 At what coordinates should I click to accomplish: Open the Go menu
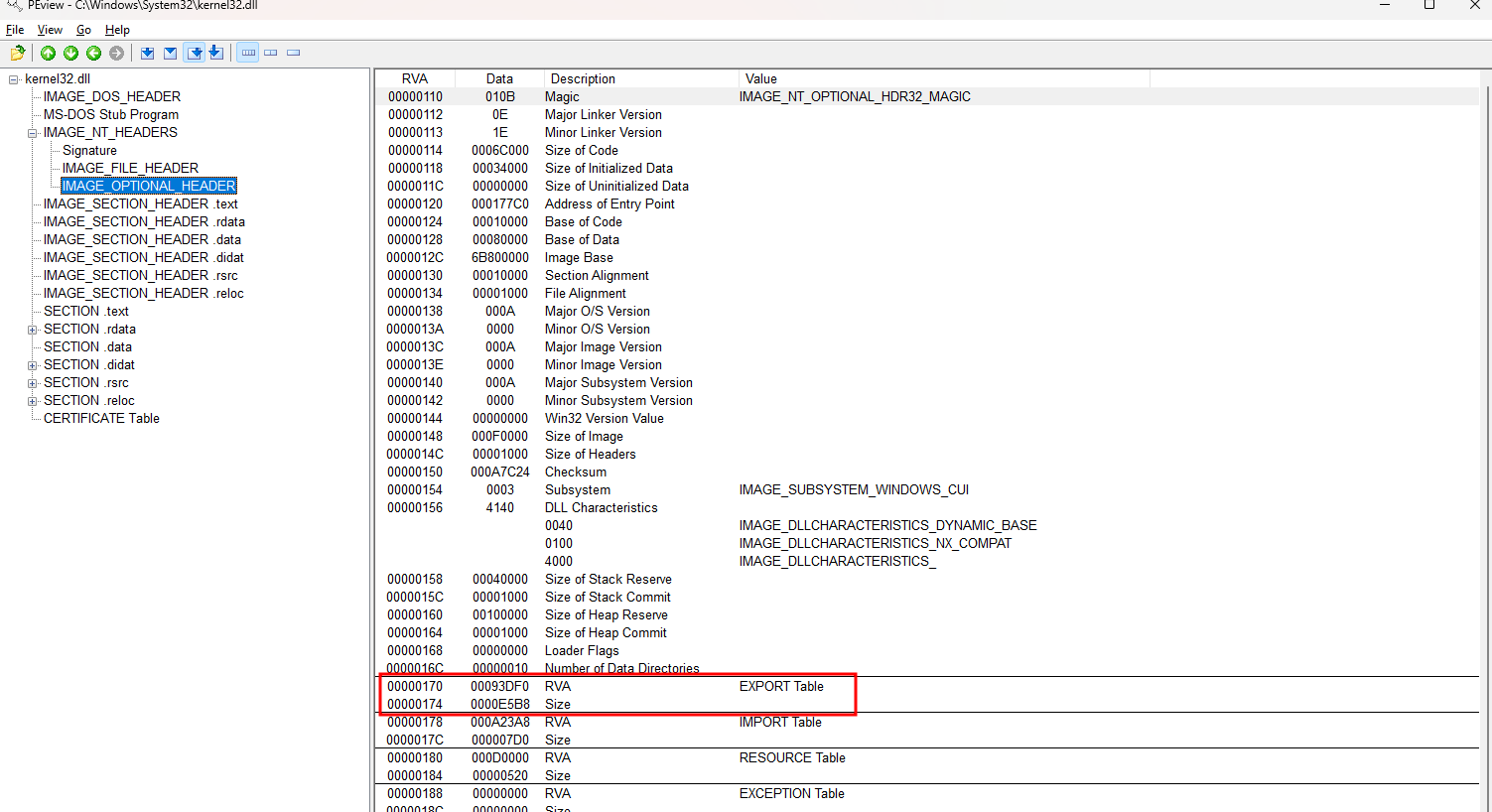click(83, 30)
